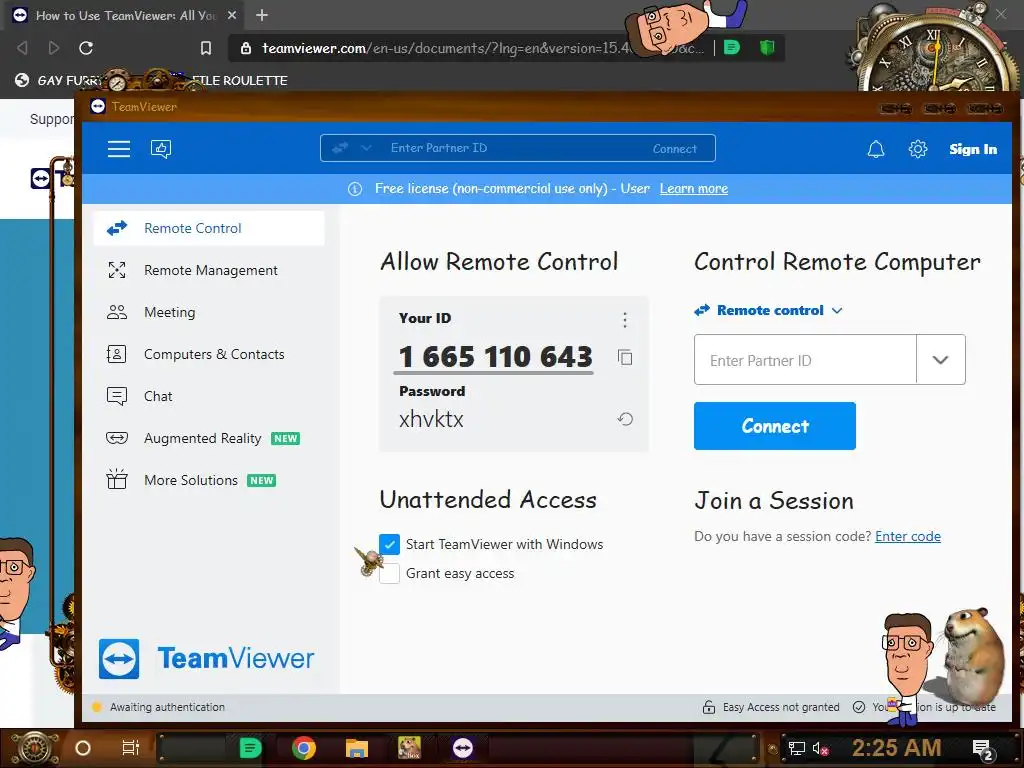Open a new browser tab
1024x768 pixels.
pos(262,15)
